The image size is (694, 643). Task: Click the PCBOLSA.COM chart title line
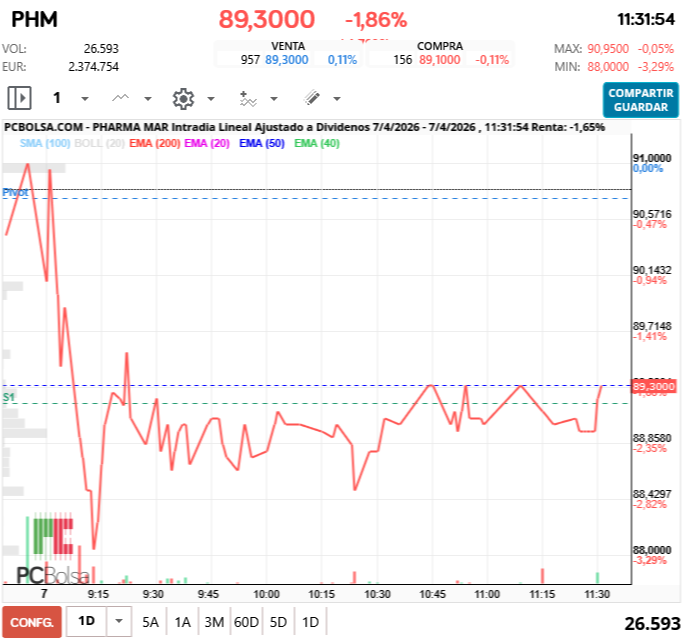[x=304, y=127]
